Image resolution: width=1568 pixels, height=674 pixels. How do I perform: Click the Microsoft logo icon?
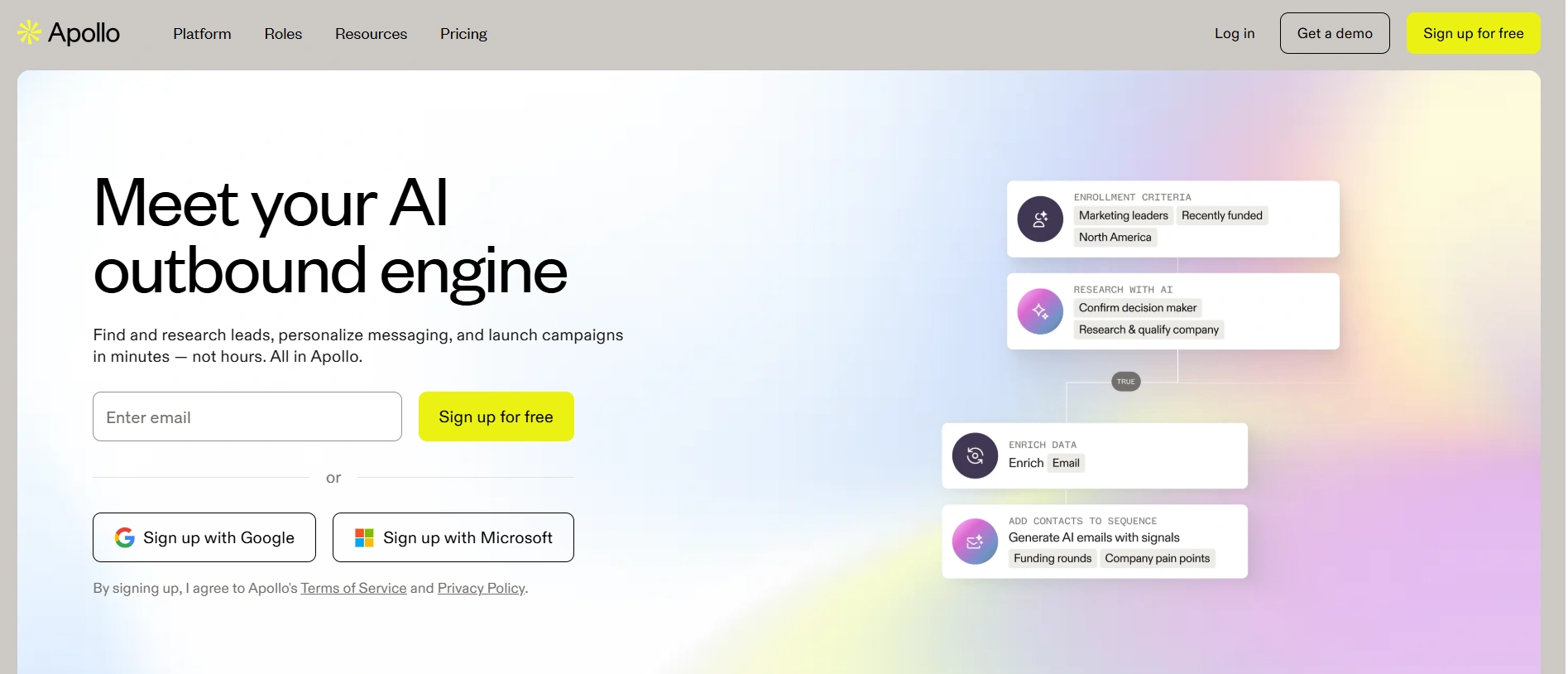pos(364,538)
